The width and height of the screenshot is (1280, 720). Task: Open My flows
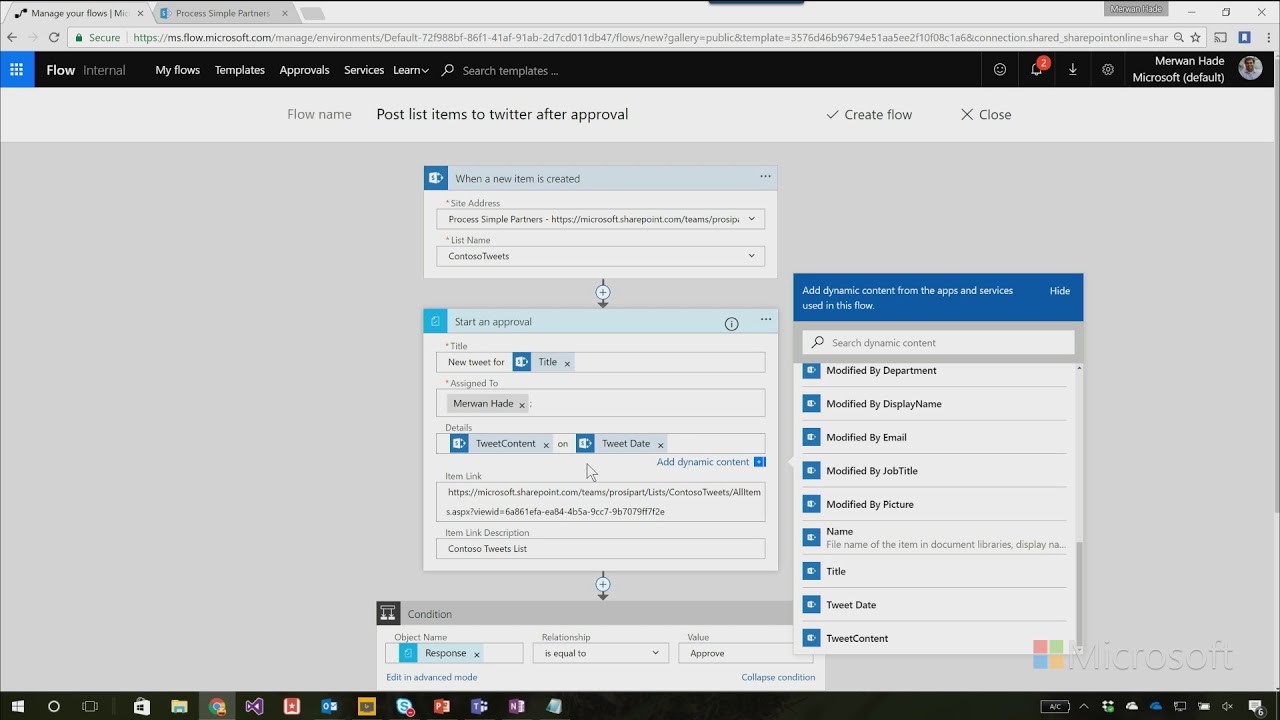(x=178, y=70)
